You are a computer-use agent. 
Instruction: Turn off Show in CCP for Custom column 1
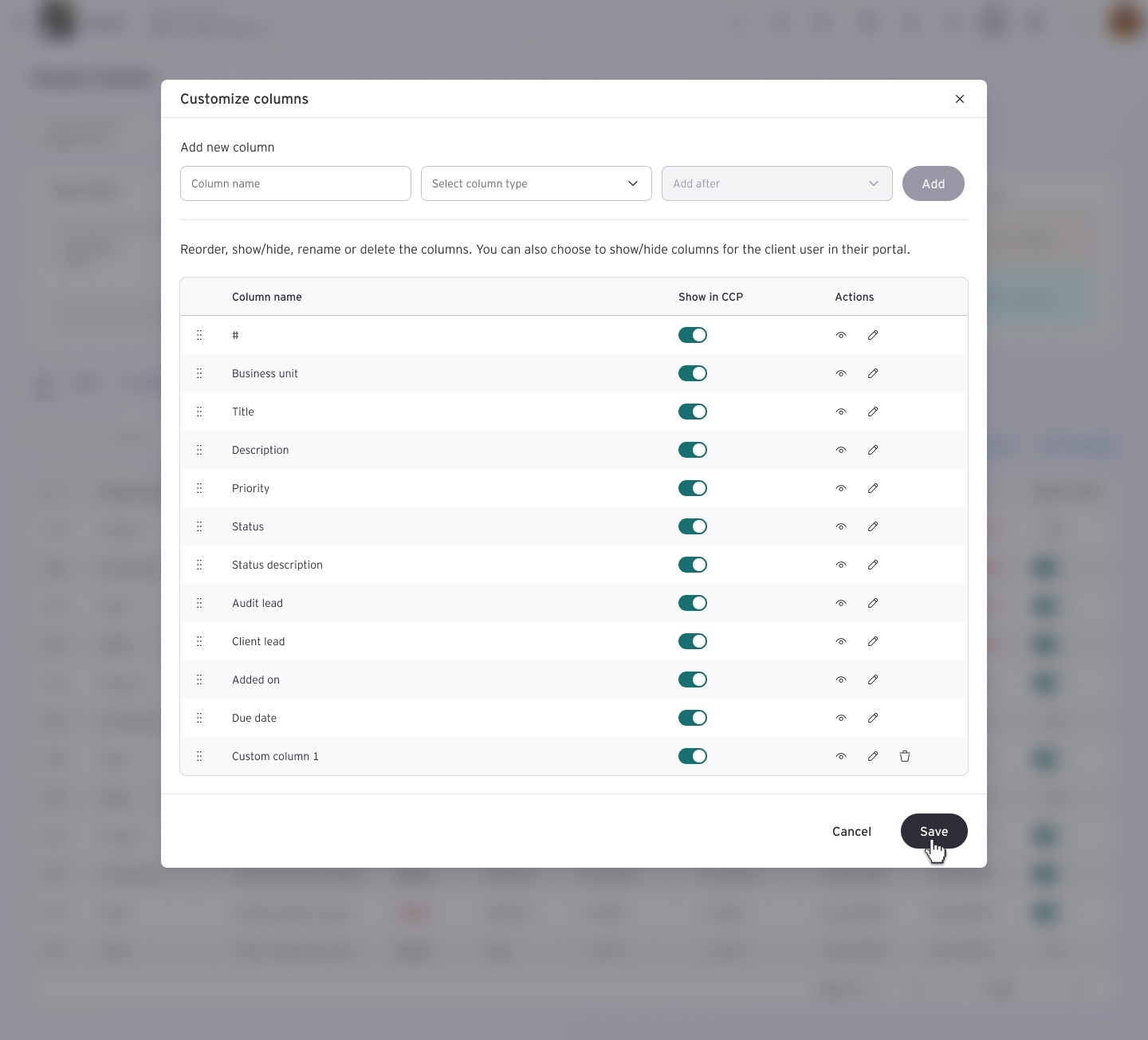692,756
